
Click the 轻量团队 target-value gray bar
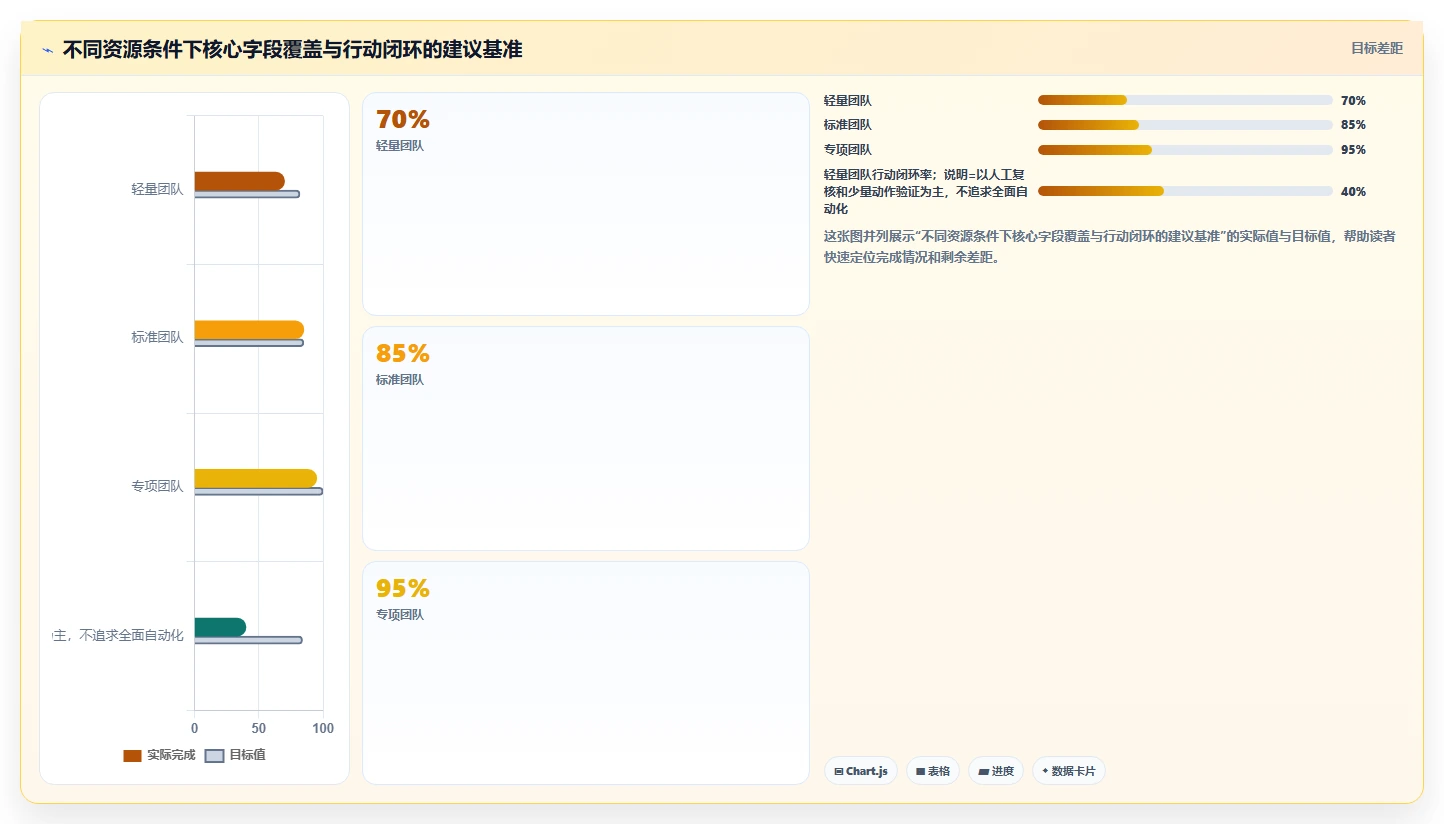tap(247, 194)
